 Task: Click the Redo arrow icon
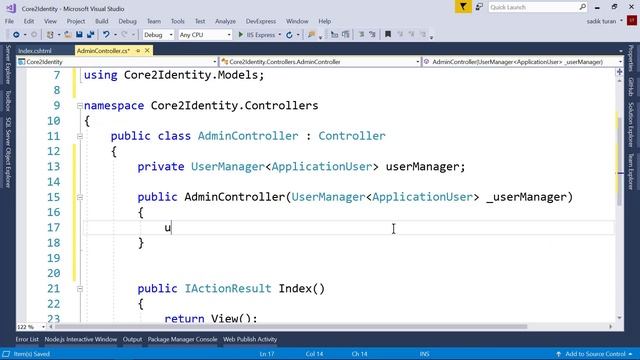124,35
